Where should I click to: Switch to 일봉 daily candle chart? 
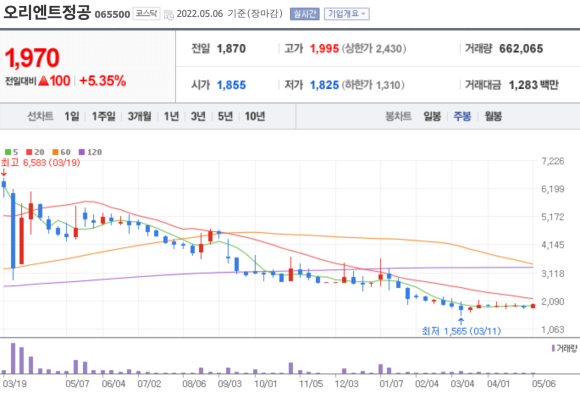point(432,117)
